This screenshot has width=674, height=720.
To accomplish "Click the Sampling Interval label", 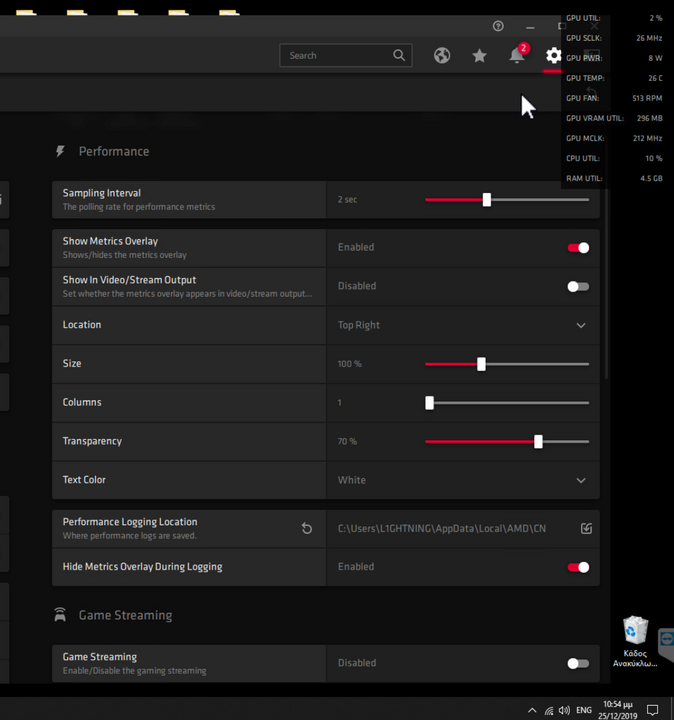I will click(x=102, y=193).
